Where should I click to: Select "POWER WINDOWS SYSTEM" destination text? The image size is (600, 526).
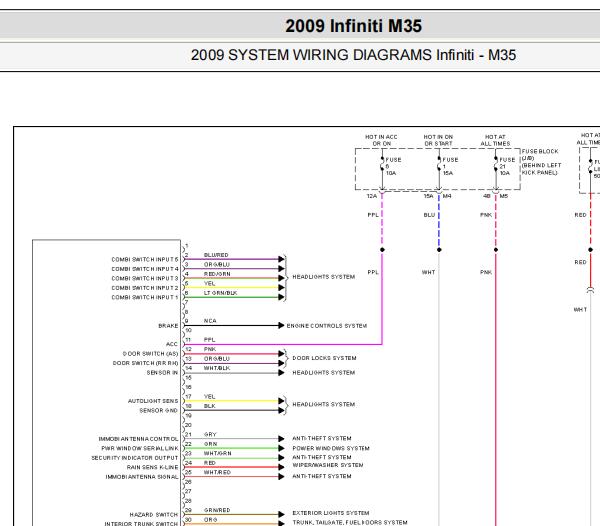331,448
